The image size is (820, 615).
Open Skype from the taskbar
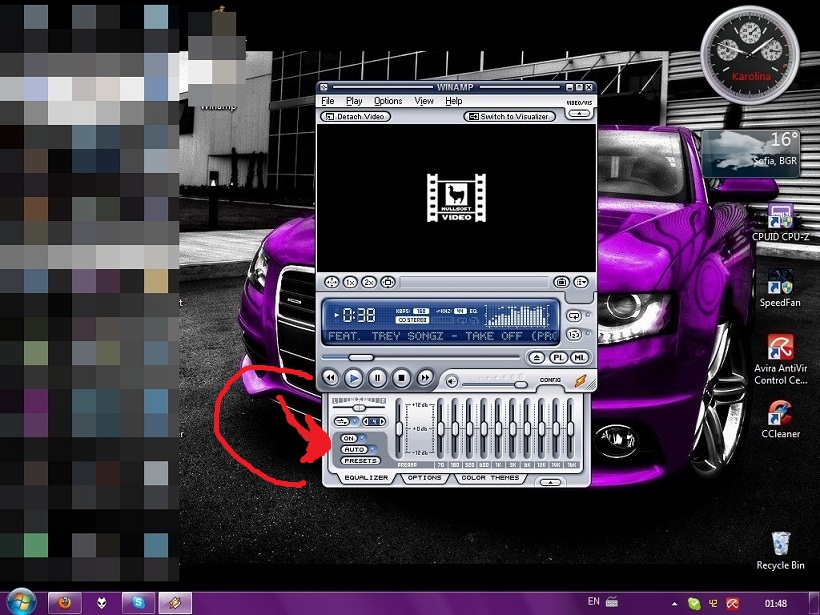(139, 603)
